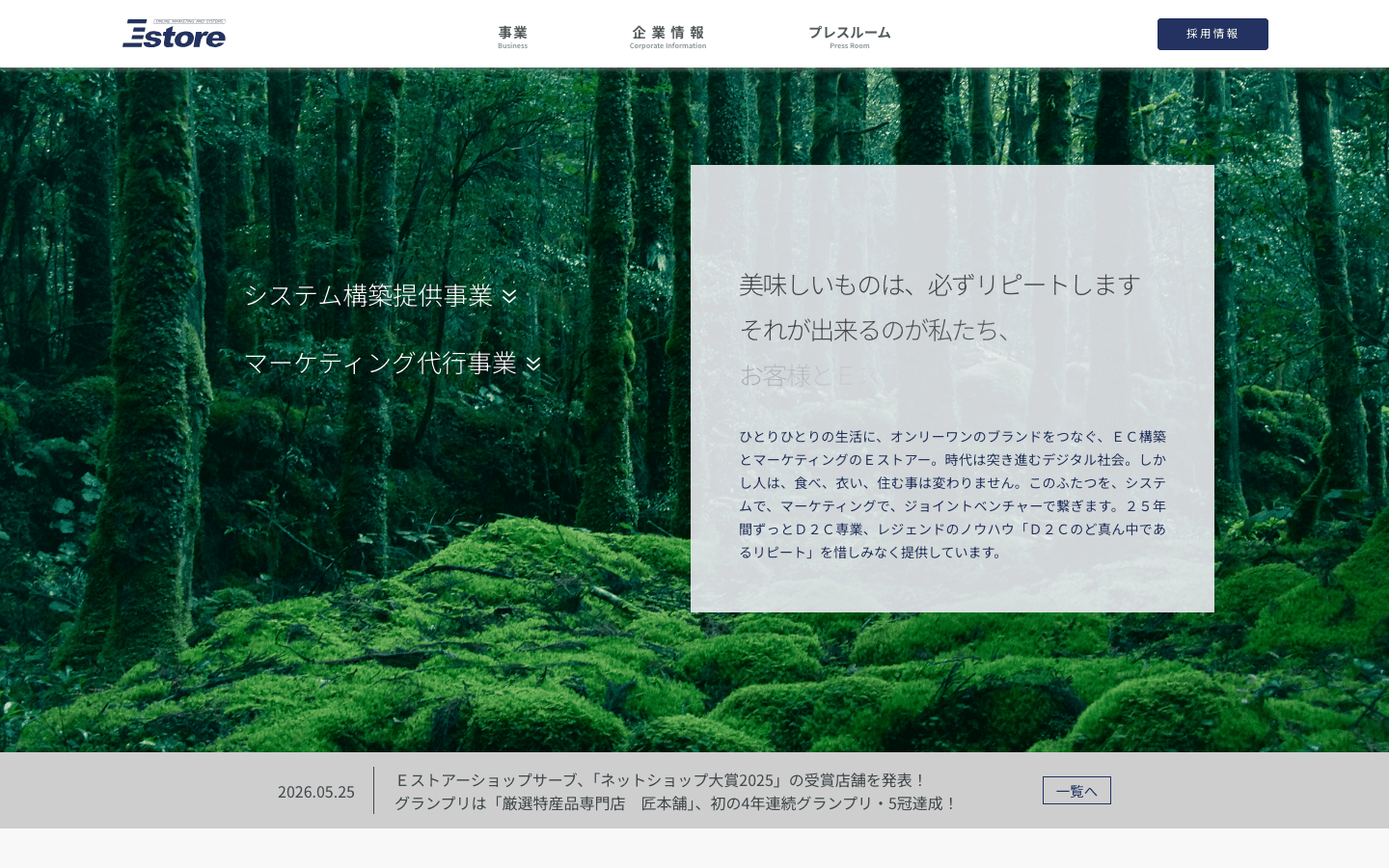The height and width of the screenshot is (868, 1389).
Task: Click second news line グランプリは「厳選特産品専門店
Action: (x=676, y=802)
